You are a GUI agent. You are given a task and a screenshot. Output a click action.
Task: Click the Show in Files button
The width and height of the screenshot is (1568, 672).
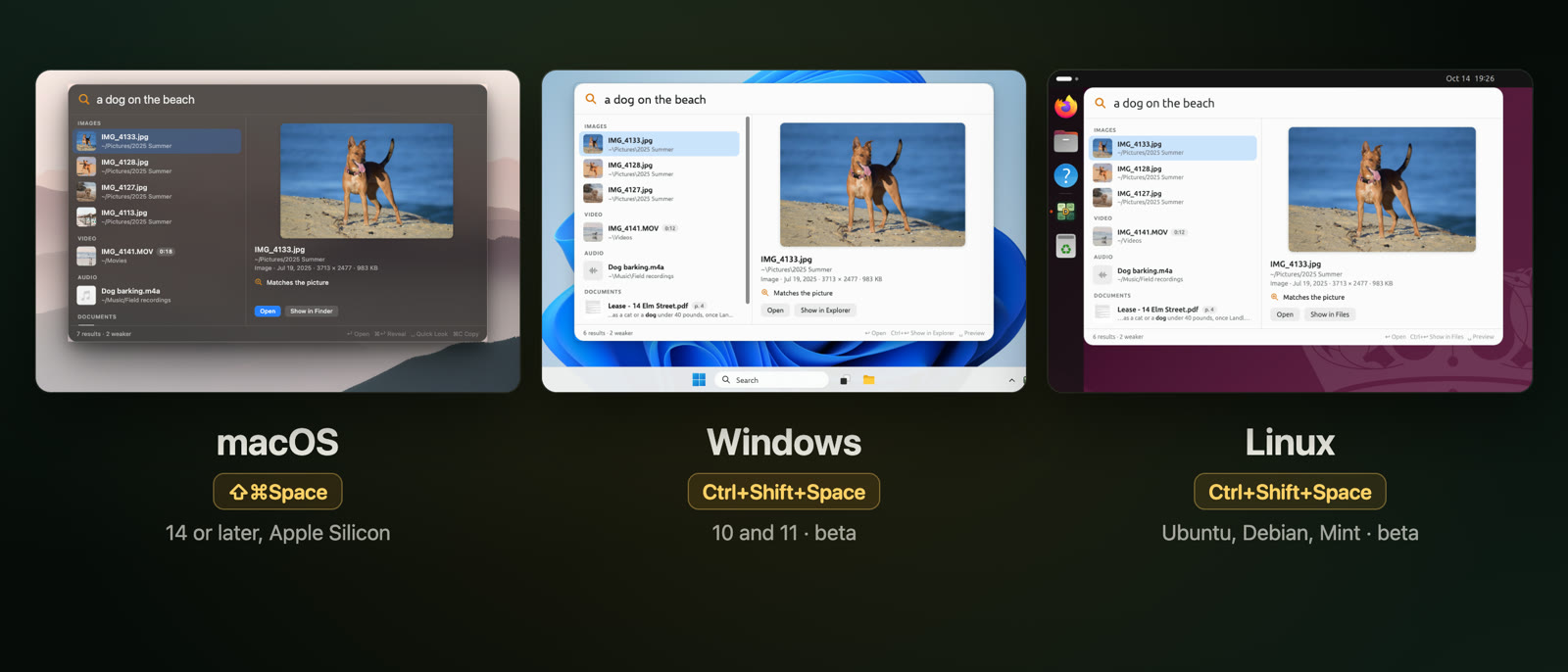coord(1330,314)
